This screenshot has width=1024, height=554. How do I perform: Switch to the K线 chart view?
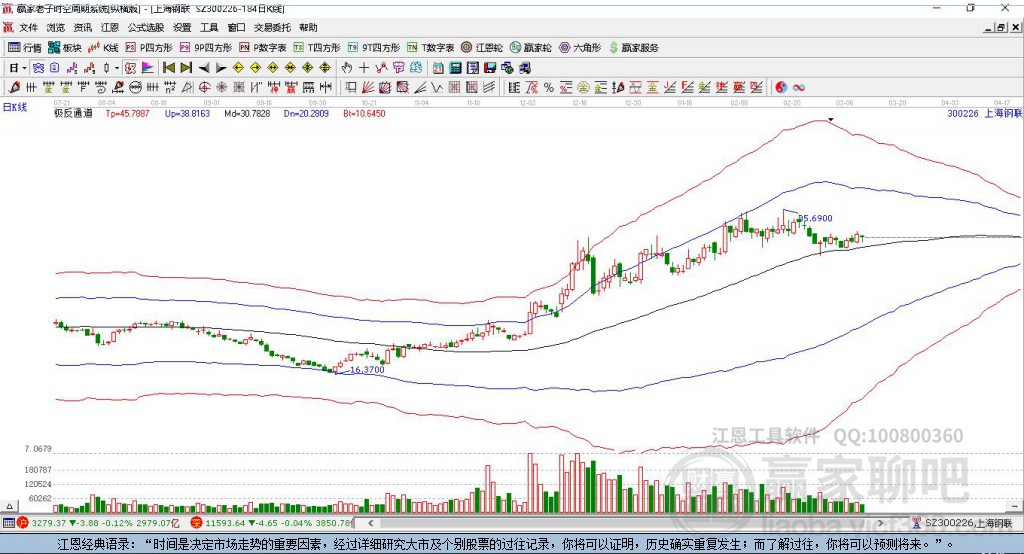click(103, 48)
